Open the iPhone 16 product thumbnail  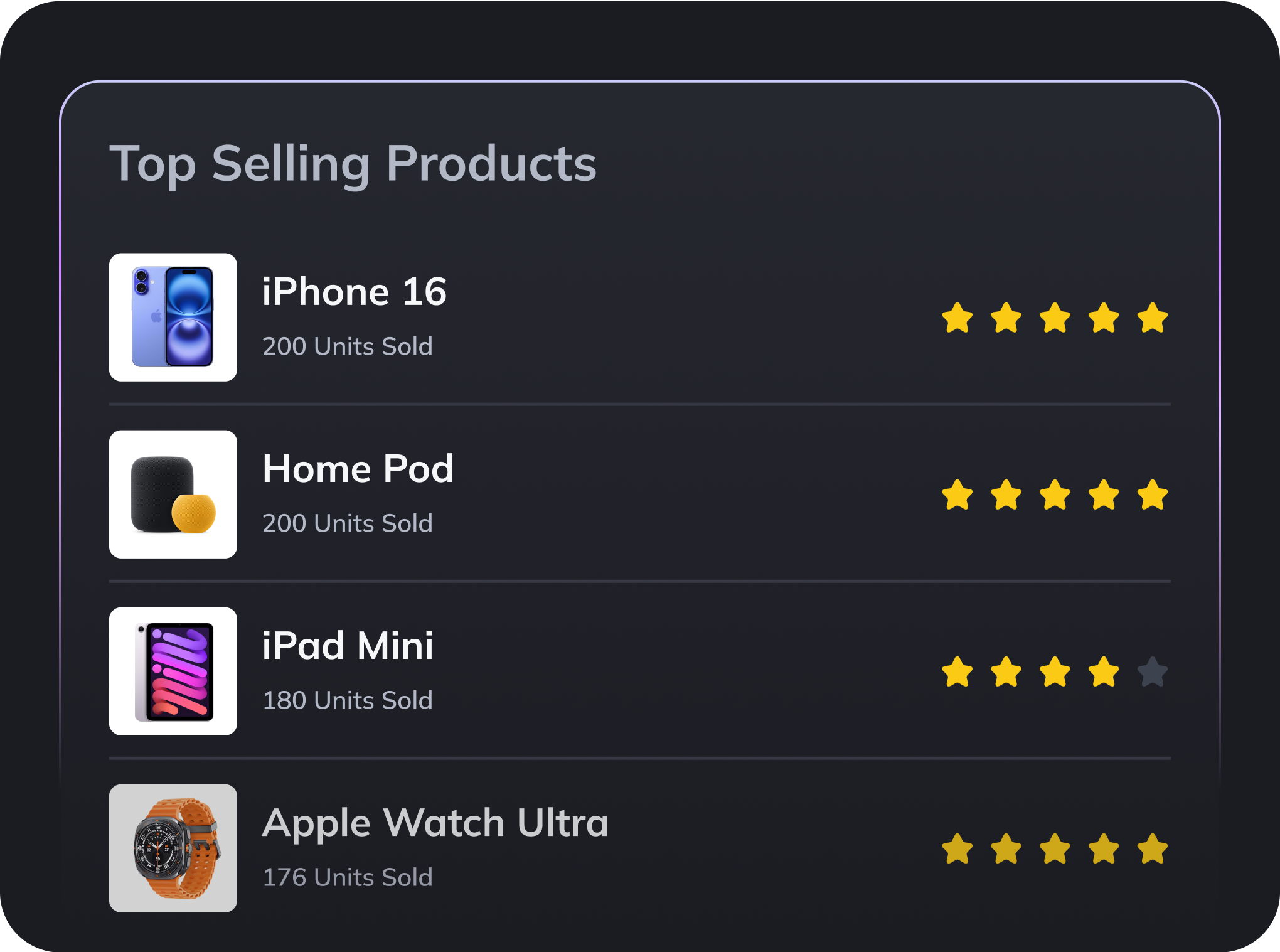[173, 318]
